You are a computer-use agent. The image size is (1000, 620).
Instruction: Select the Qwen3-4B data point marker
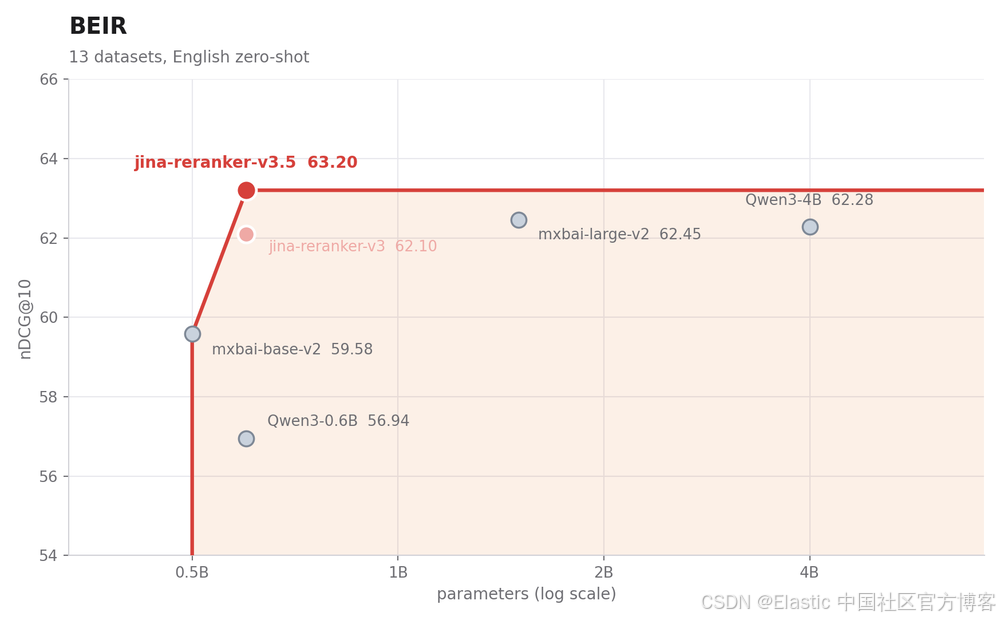point(810,227)
